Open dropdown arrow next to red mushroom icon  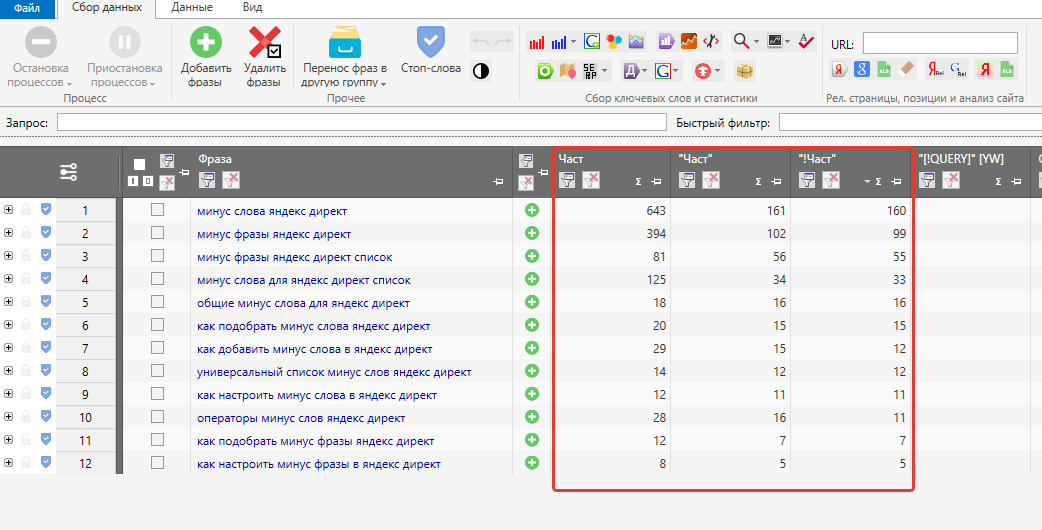pyautogui.click(x=718, y=70)
